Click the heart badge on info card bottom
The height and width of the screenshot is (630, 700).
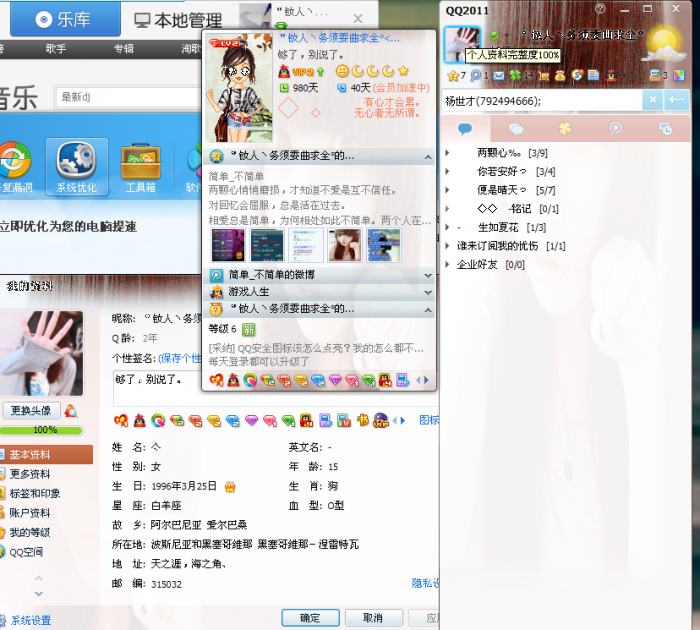(216, 380)
